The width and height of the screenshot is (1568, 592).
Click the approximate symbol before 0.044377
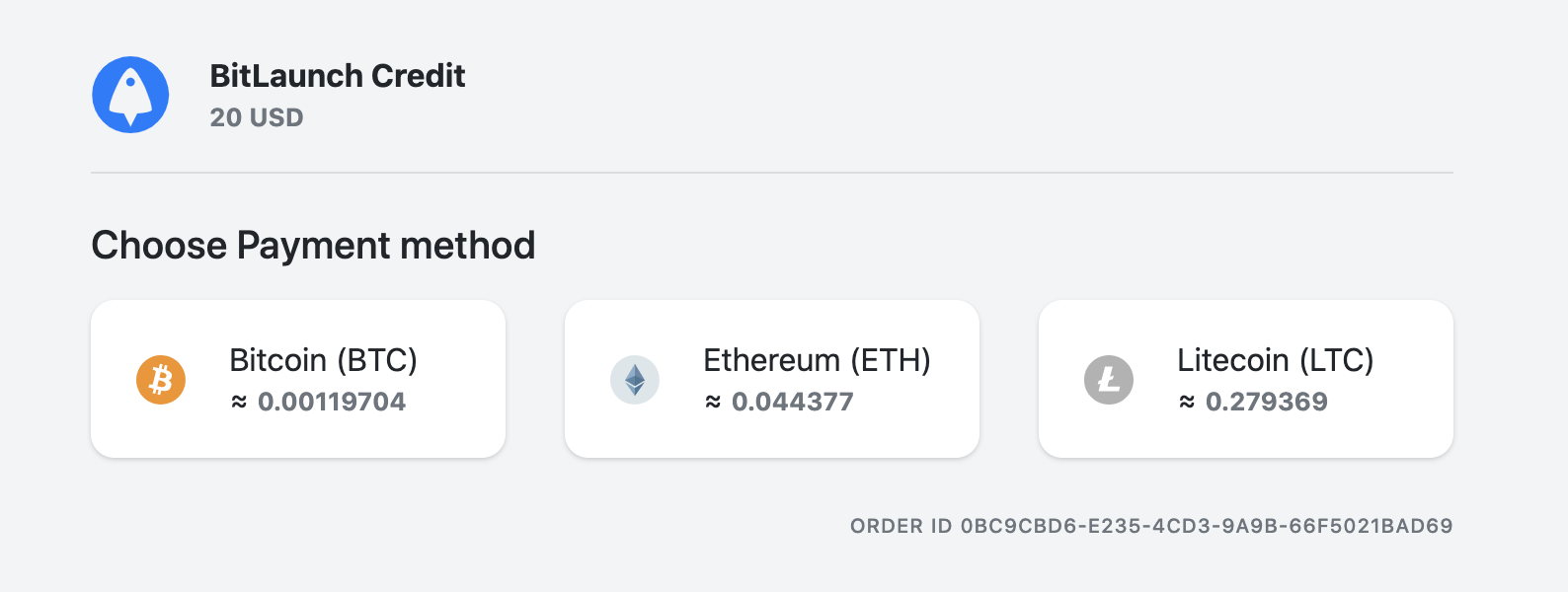point(713,402)
